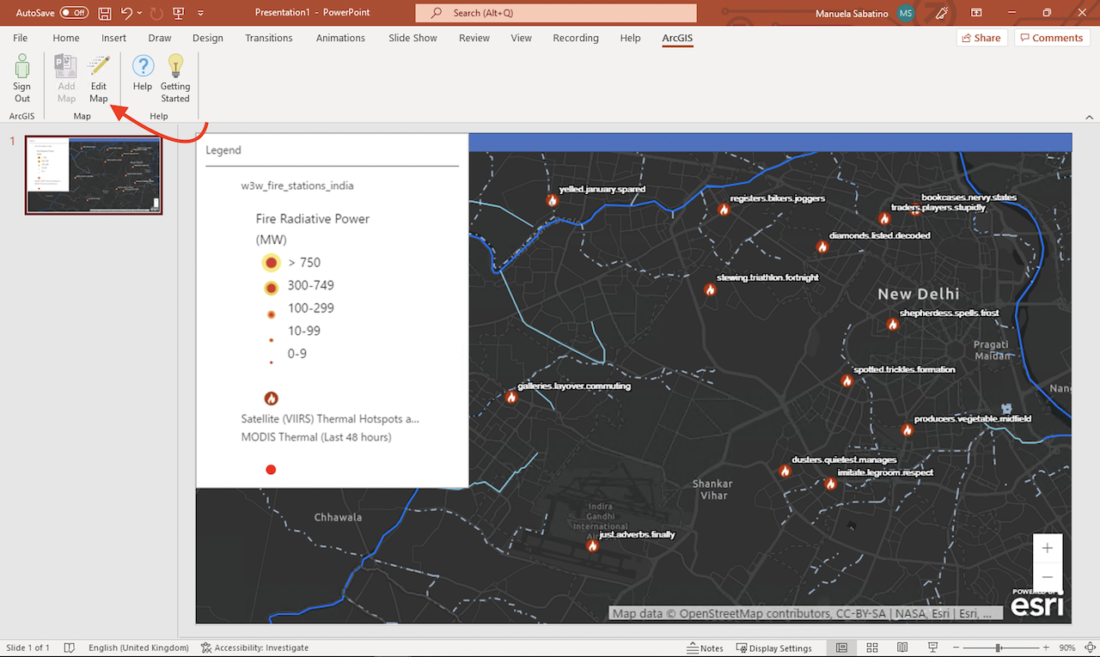The height and width of the screenshot is (657, 1100).
Task: Click fire marker at stewing.triathlon.fortnight
Action: [x=710, y=290]
